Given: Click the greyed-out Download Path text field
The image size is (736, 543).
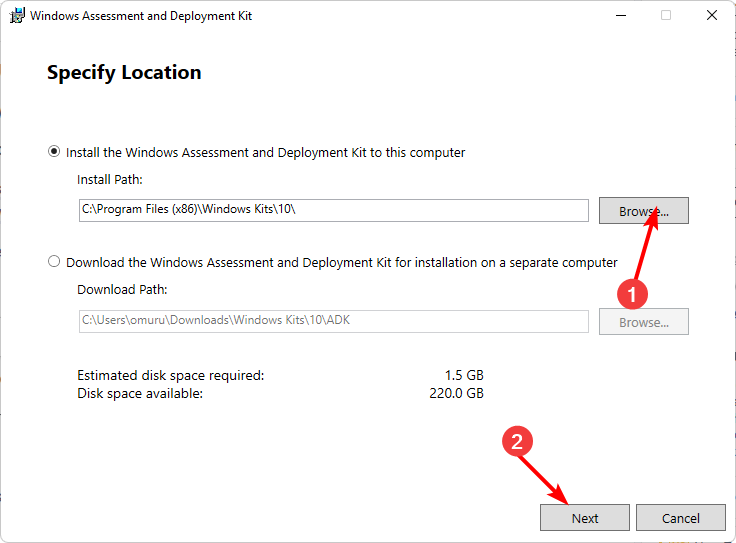Looking at the screenshot, I should point(333,321).
